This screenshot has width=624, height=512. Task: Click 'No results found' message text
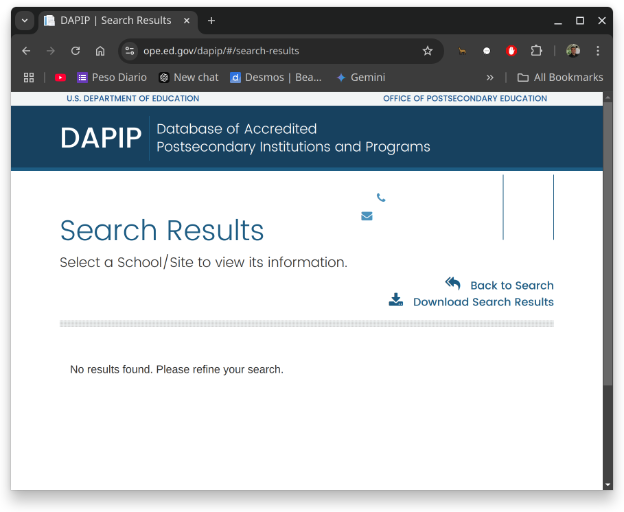pyautogui.click(x=177, y=370)
